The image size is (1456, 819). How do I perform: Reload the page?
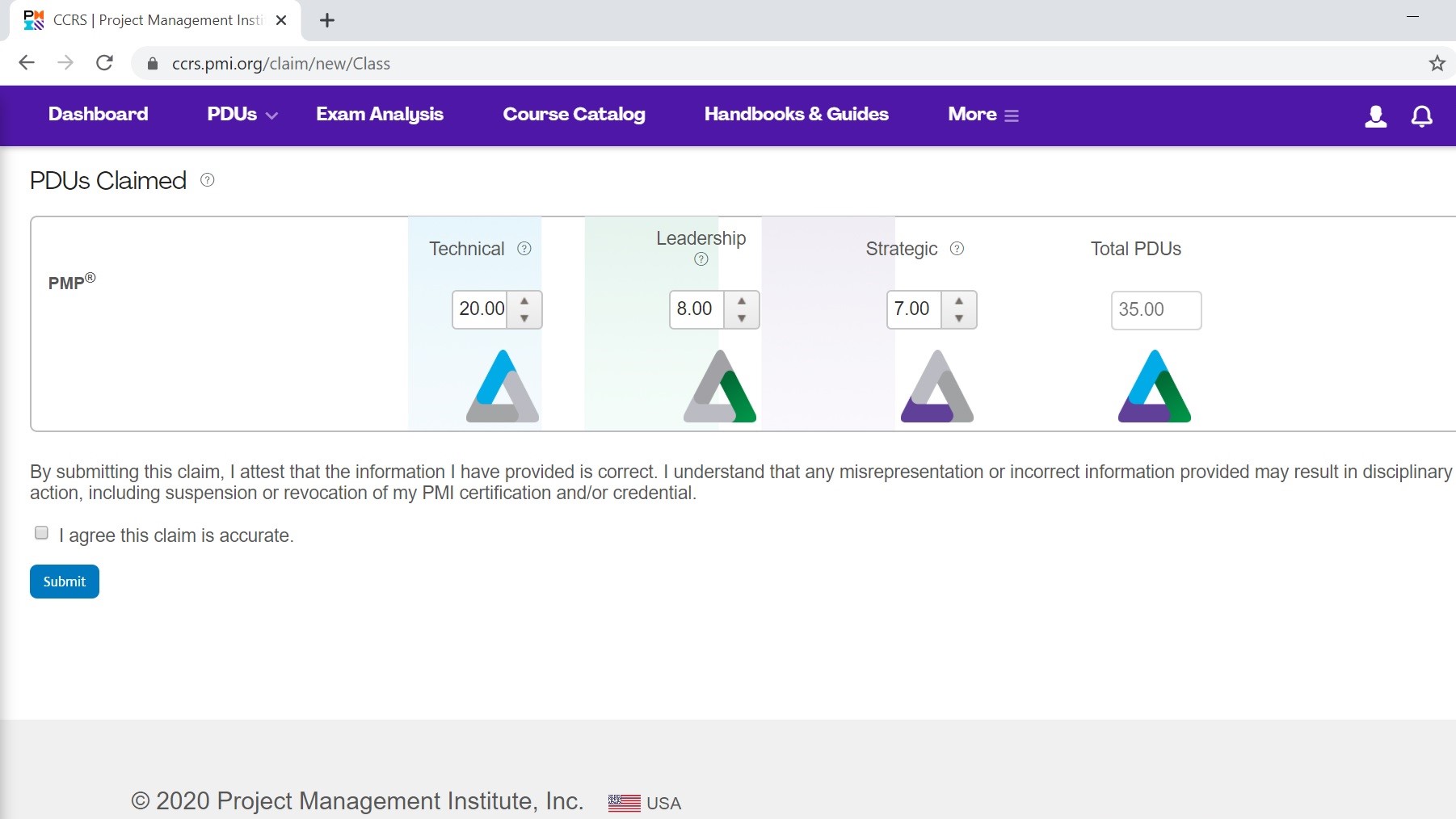pyautogui.click(x=104, y=62)
